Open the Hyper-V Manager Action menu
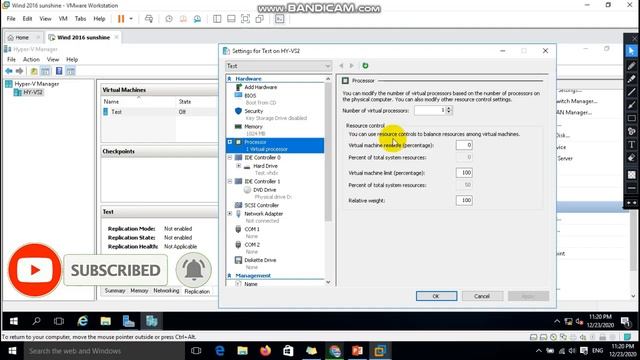Viewport: 640px width, 360px height. (x=31, y=60)
